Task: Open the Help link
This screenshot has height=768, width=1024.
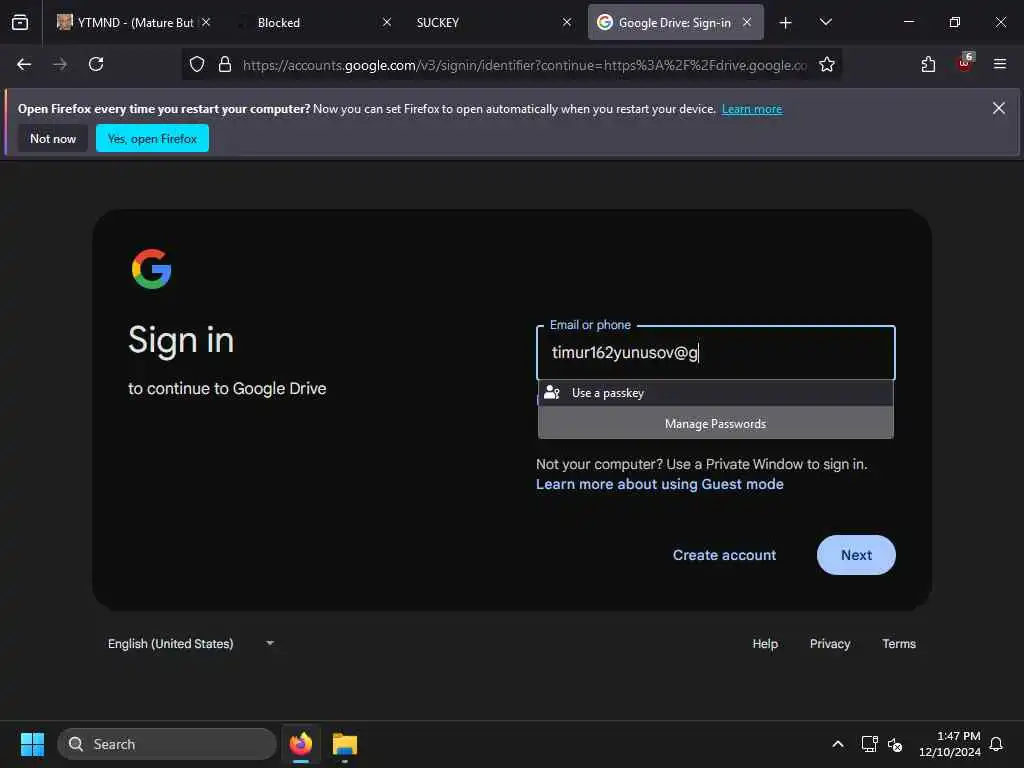Action: [765, 643]
